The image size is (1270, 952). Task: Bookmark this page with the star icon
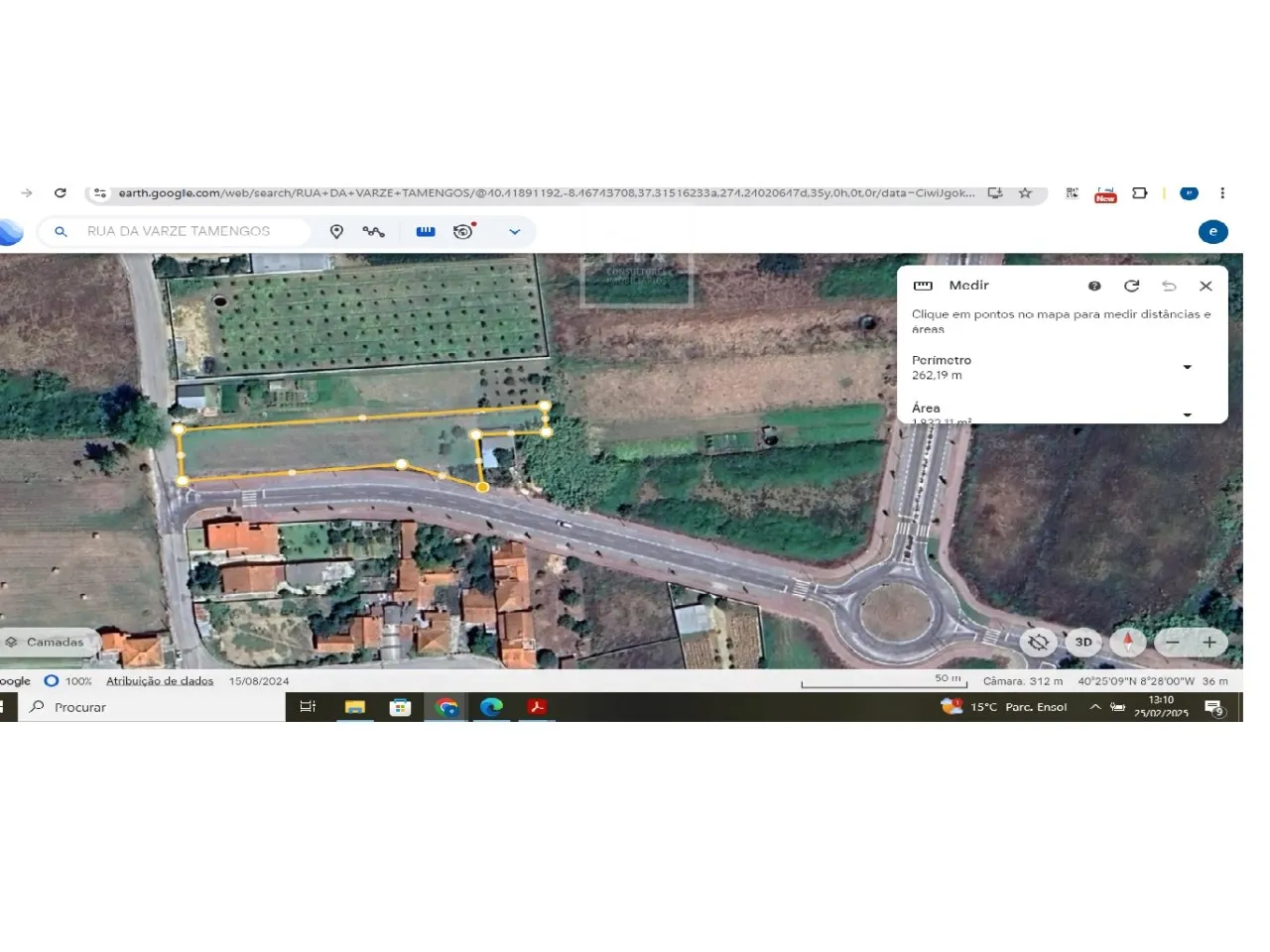pos(1025,193)
